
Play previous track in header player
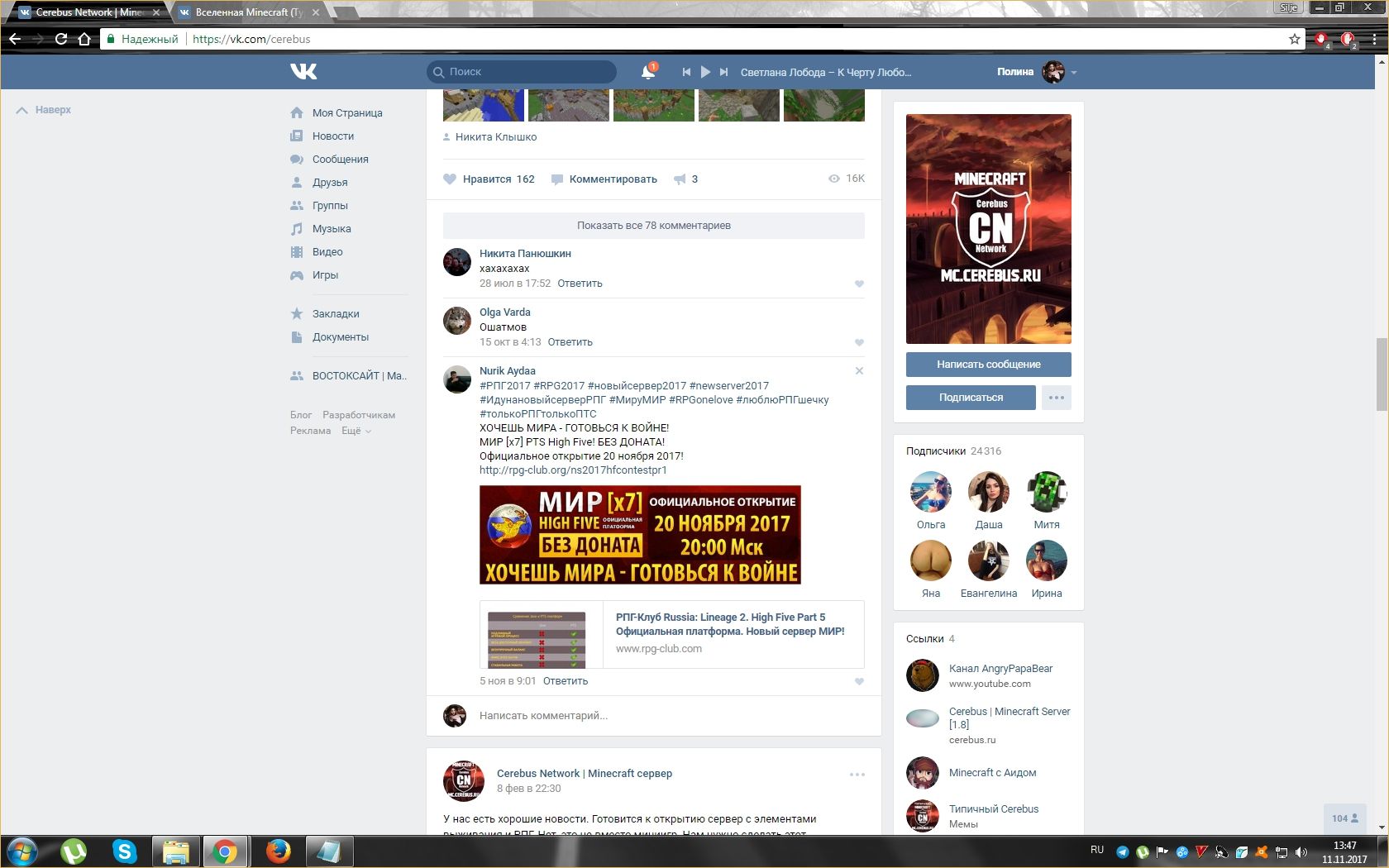[686, 72]
